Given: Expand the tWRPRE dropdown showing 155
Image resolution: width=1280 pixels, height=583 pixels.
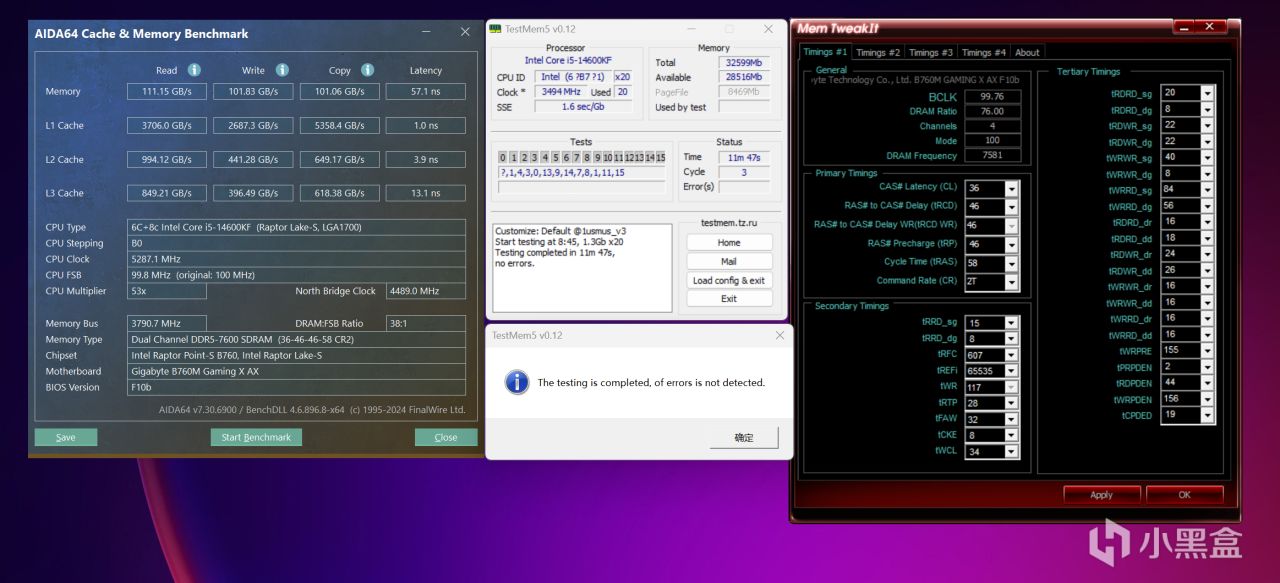Looking at the screenshot, I should 1207,351.
